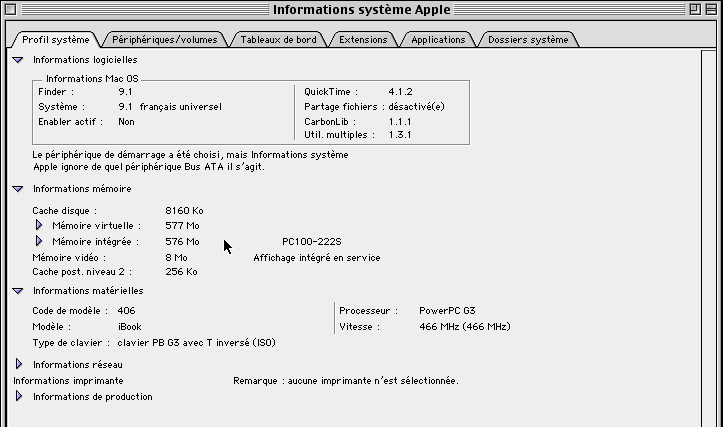Click 'Affichage intégré en service' text

317,258
